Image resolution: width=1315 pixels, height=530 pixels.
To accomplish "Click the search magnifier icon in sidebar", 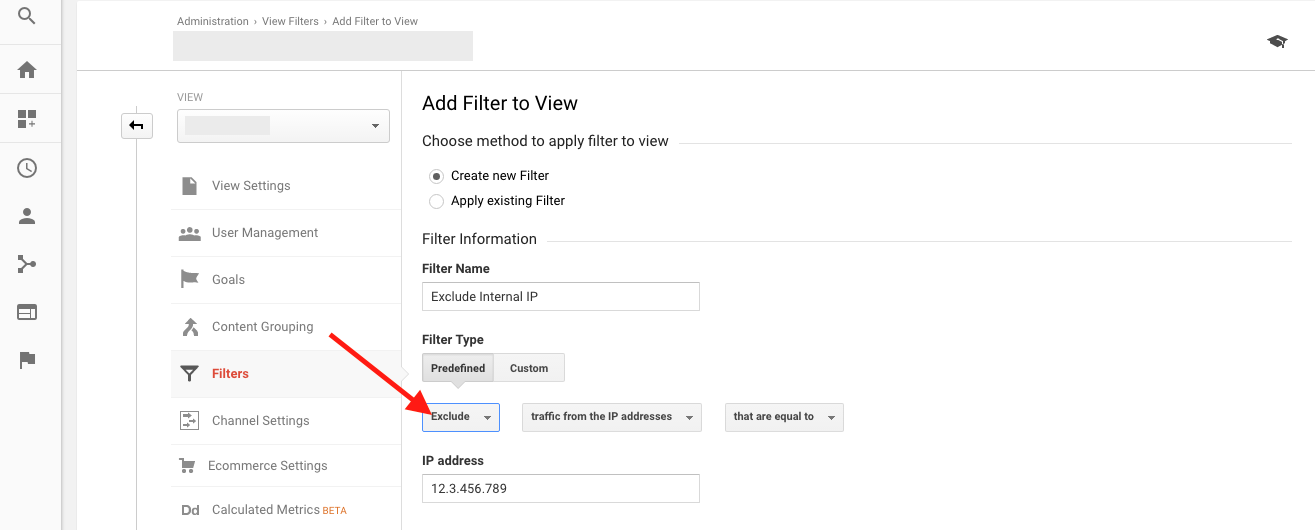I will pyautogui.click(x=27, y=16).
